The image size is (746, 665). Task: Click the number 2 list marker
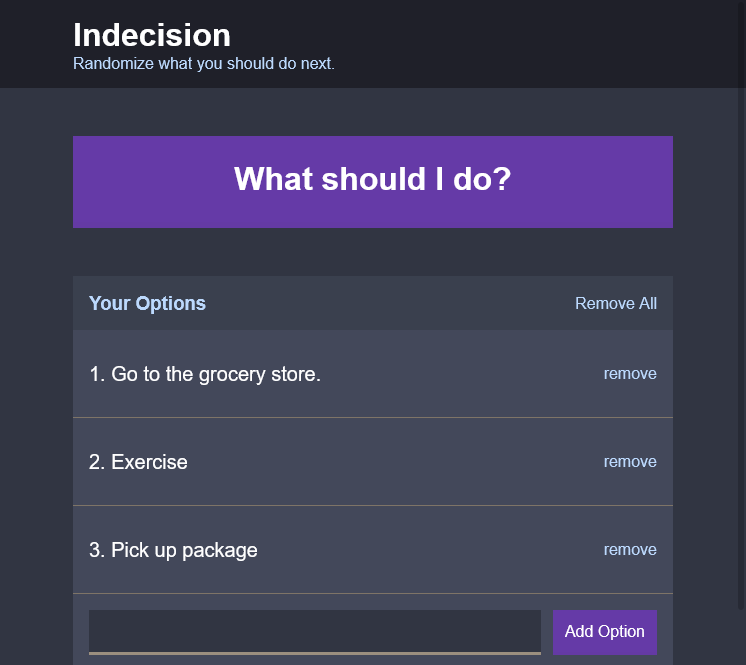[x=97, y=462]
